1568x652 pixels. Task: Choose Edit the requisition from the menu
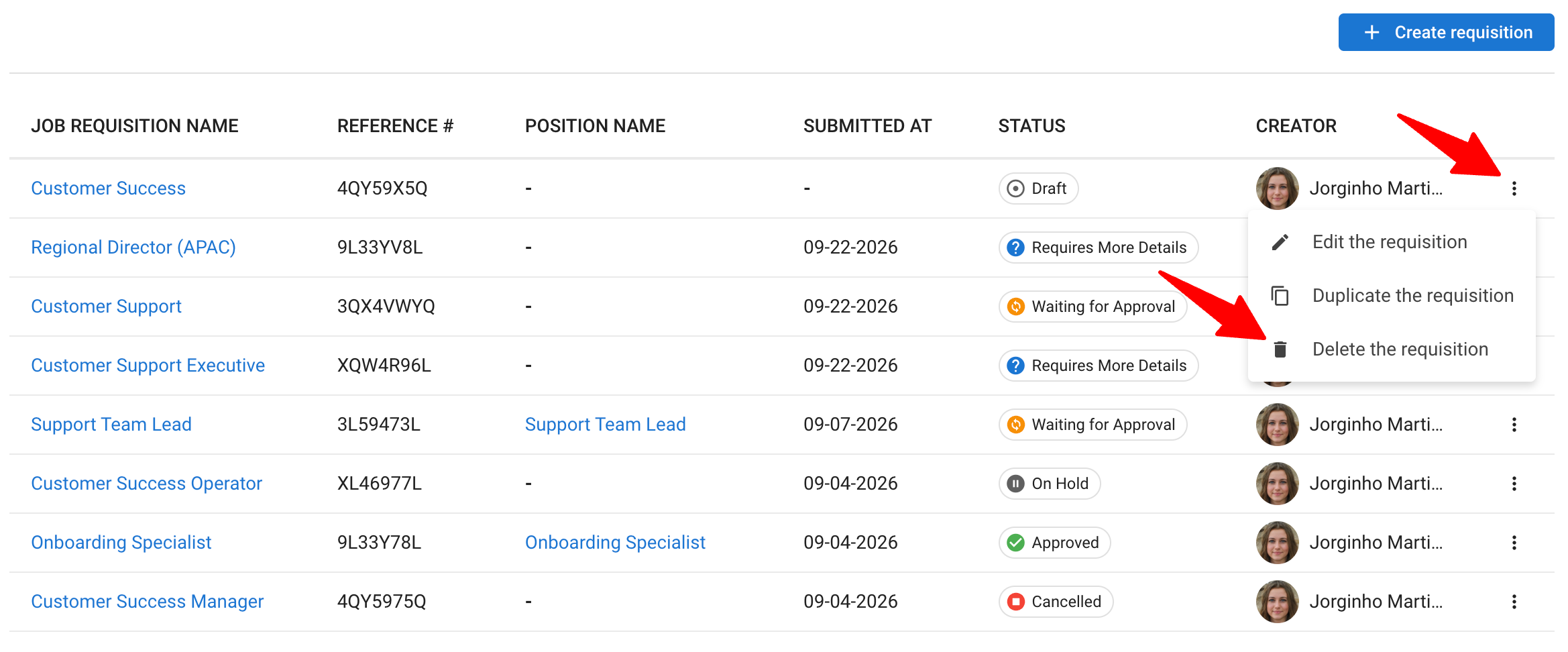1392,242
